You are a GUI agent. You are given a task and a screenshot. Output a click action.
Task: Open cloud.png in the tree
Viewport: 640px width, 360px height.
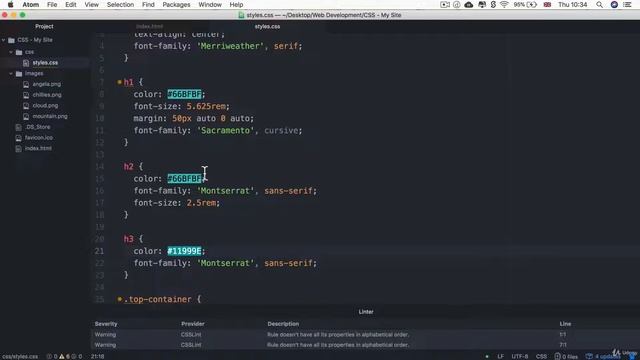pyautogui.click(x=45, y=105)
